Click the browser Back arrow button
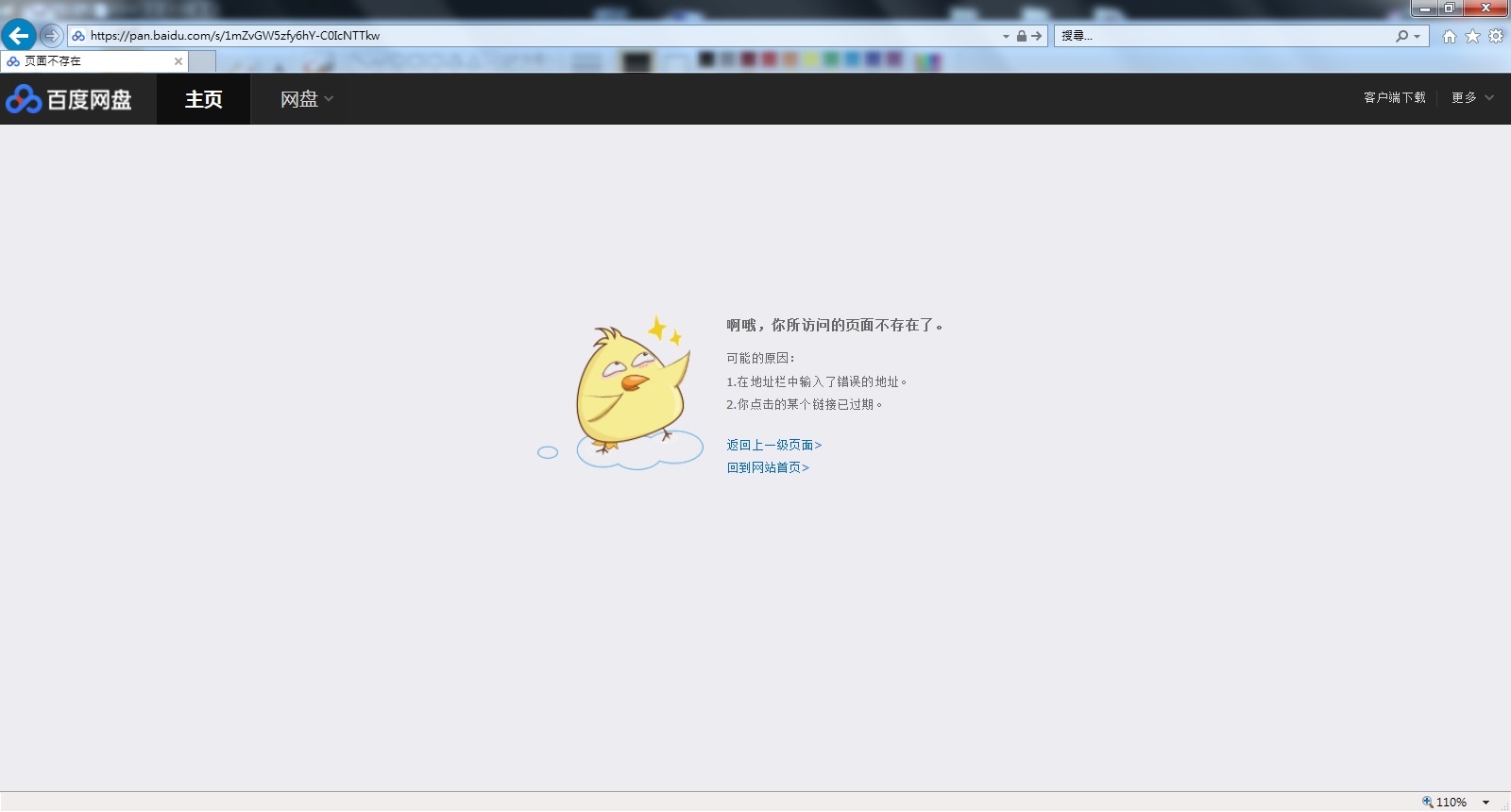 click(19, 36)
